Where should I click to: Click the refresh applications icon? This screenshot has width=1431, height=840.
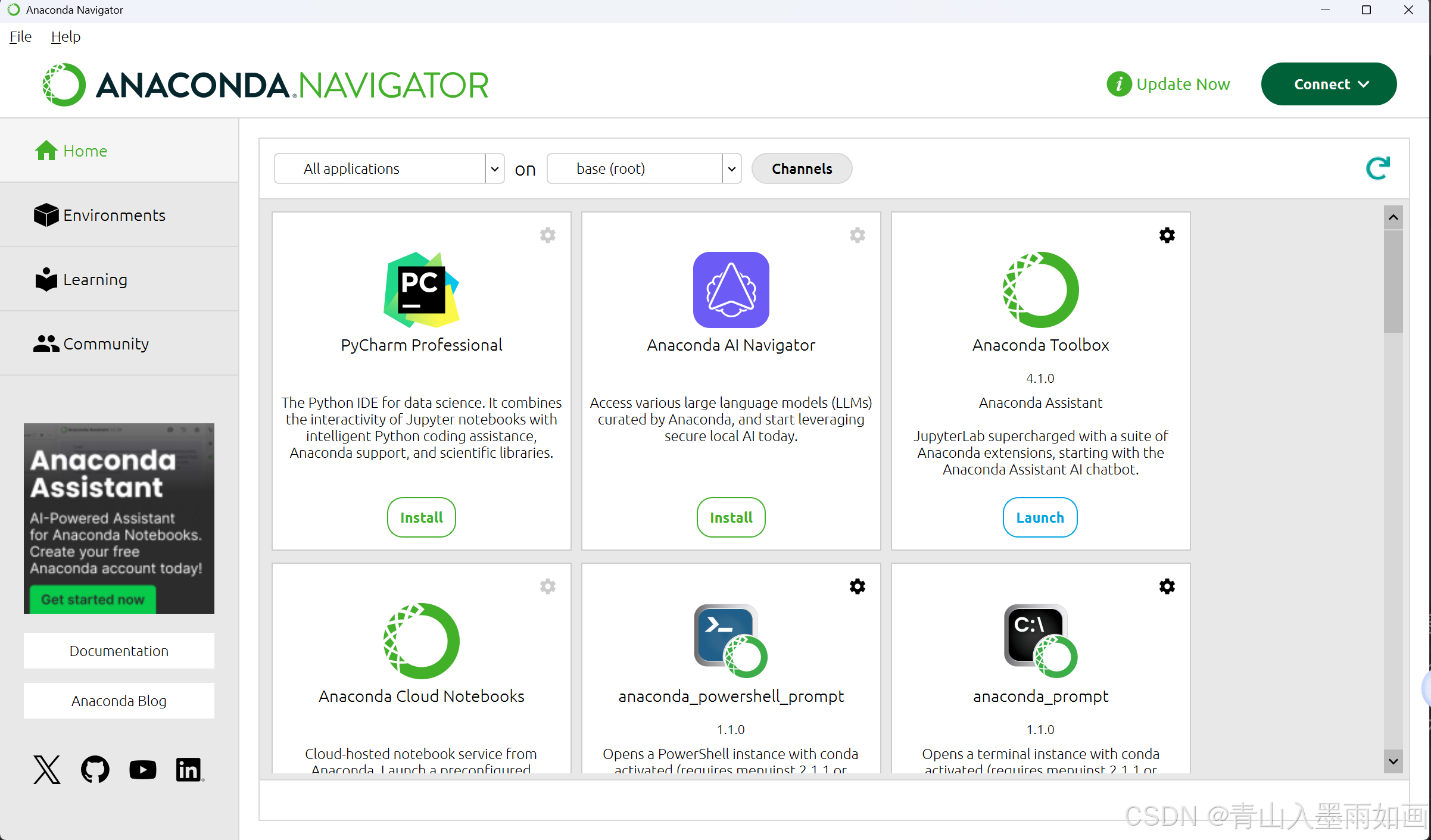(x=1377, y=168)
